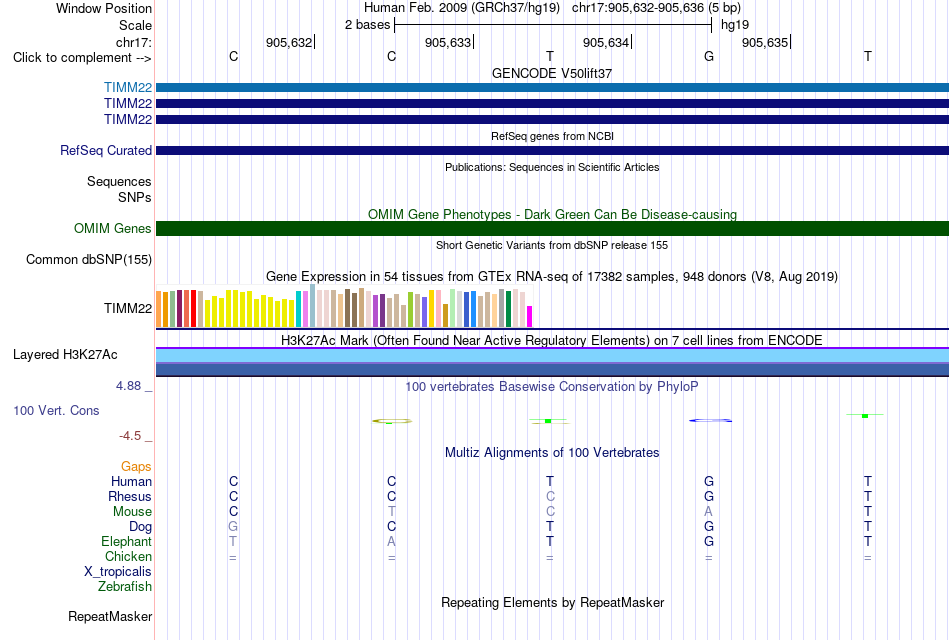Screen dimensions: 950x640
Task: Click the 4.88 PhyloP upper scale value
Action: point(128,386)
